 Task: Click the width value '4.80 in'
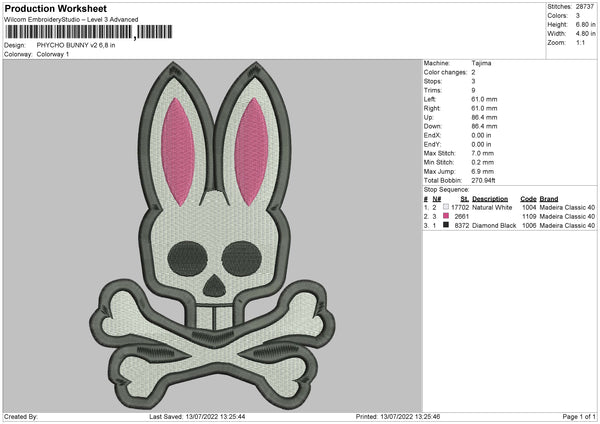pos(585,34)
